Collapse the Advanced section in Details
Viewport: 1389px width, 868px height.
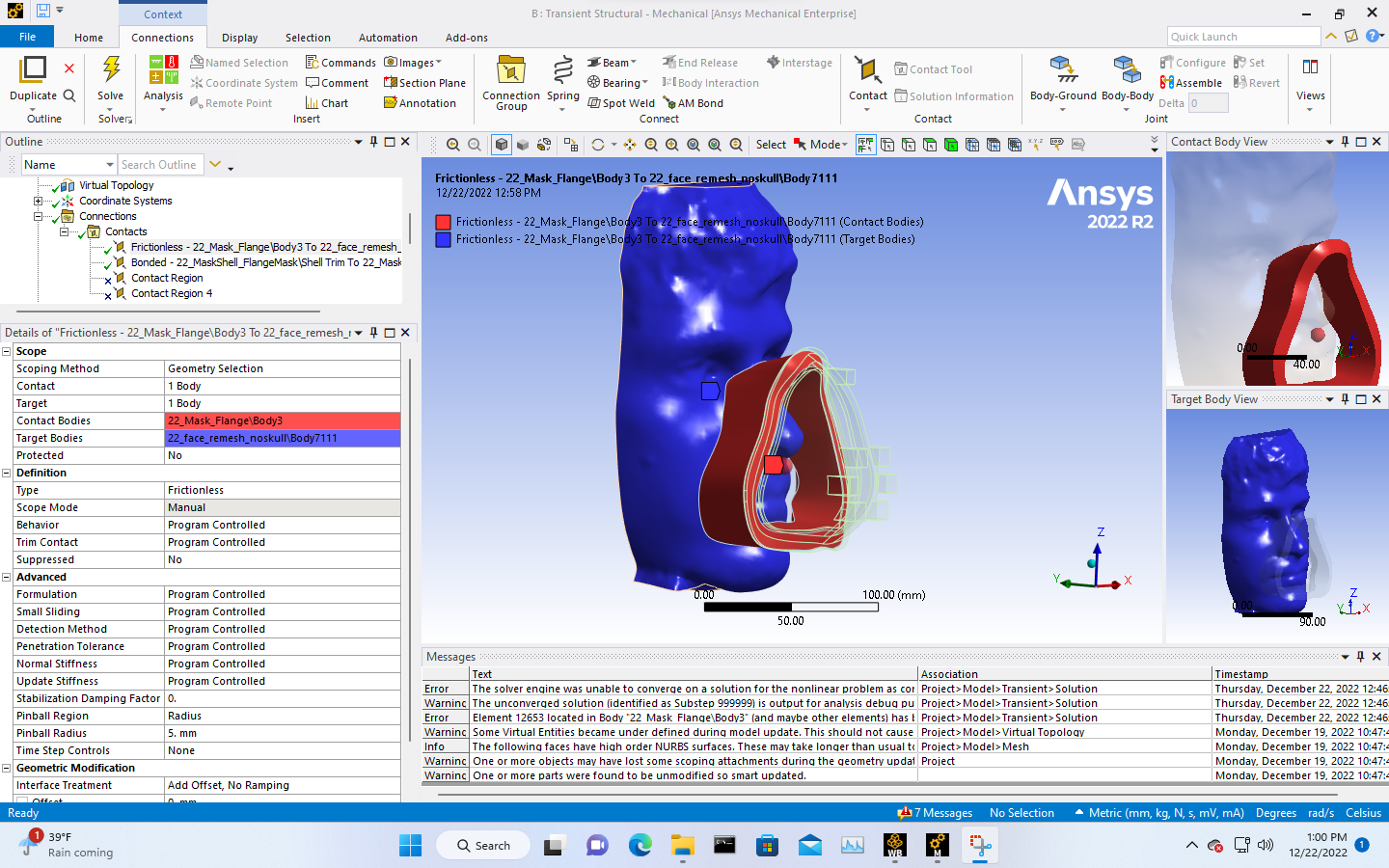pos(7,578)
